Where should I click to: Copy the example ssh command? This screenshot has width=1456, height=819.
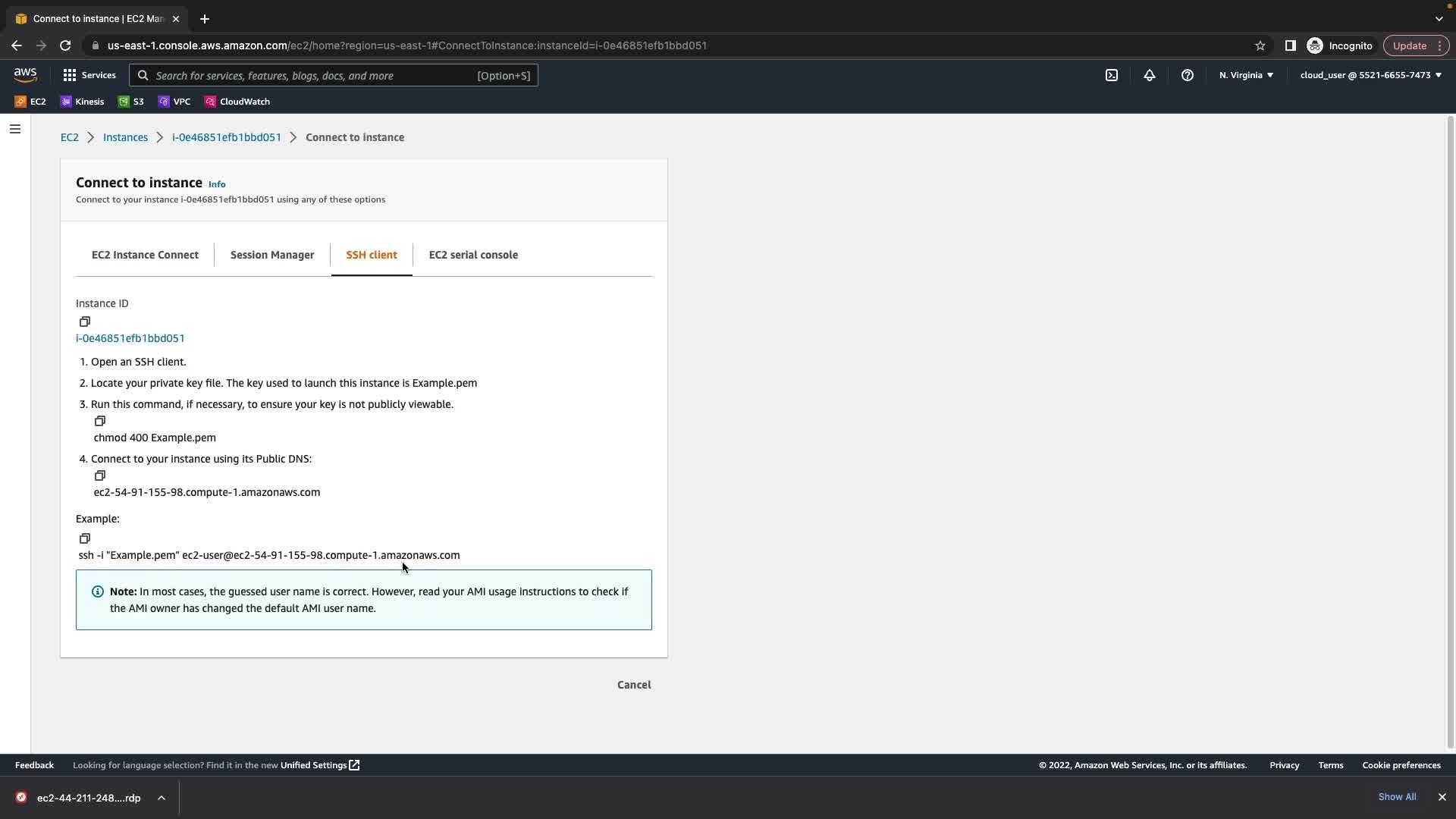pyautogui.click(x=85, y=538)
